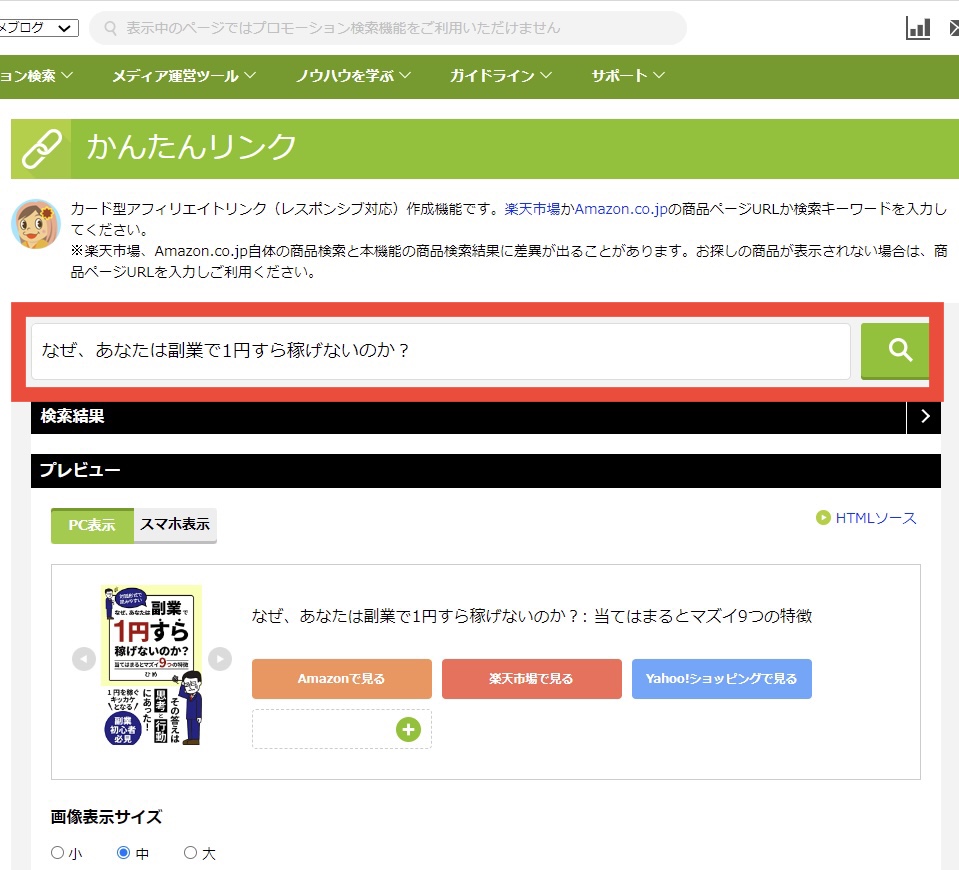The image size is (959, 870).
Task: Click the 楽天市場で見る button
Action: pos(531,678)
